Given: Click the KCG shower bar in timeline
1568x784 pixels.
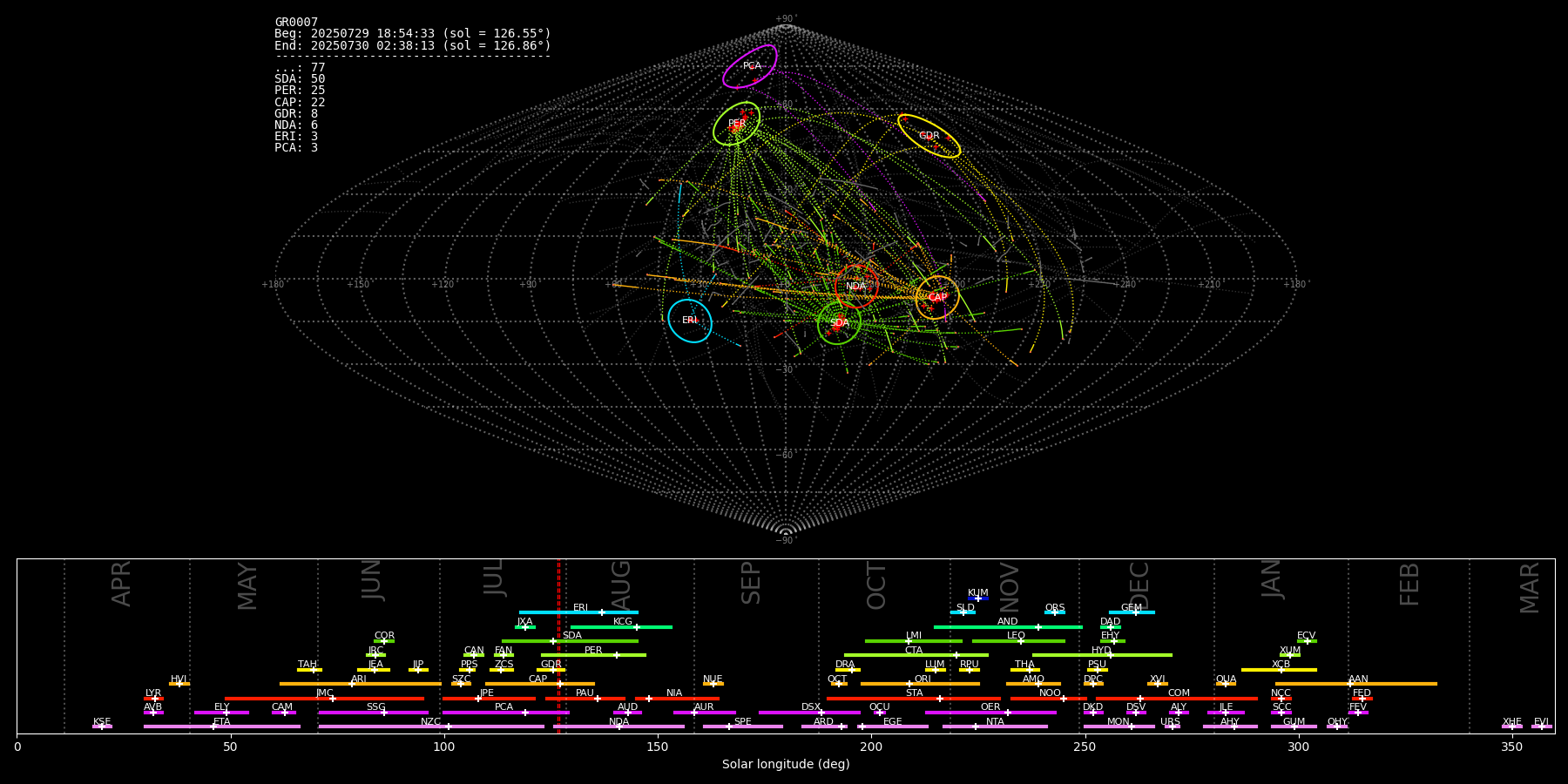Looking at the screenshot, I should pyautogui.click(x=621, y=626).
